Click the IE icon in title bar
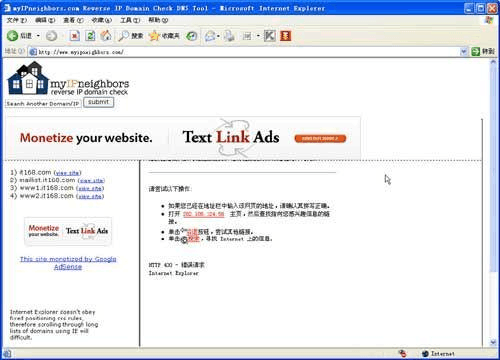Image resolution: width=500 pixels, height=360 pixels. 7,8
